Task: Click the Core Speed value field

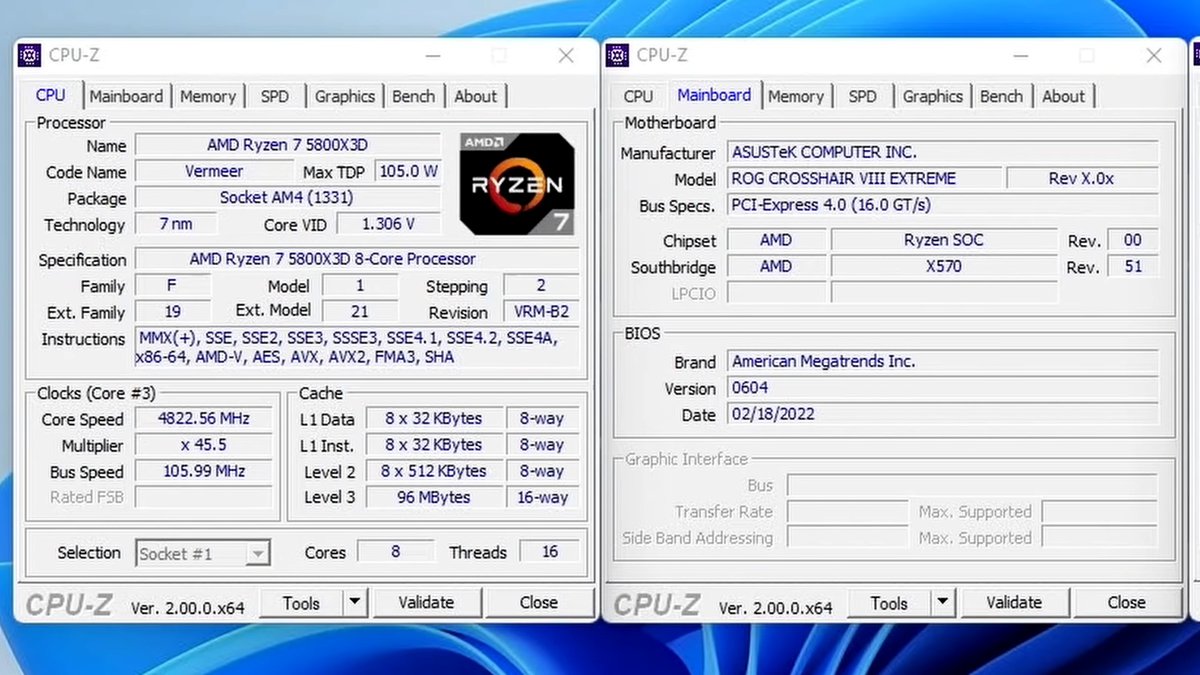Action: [203, 419]
